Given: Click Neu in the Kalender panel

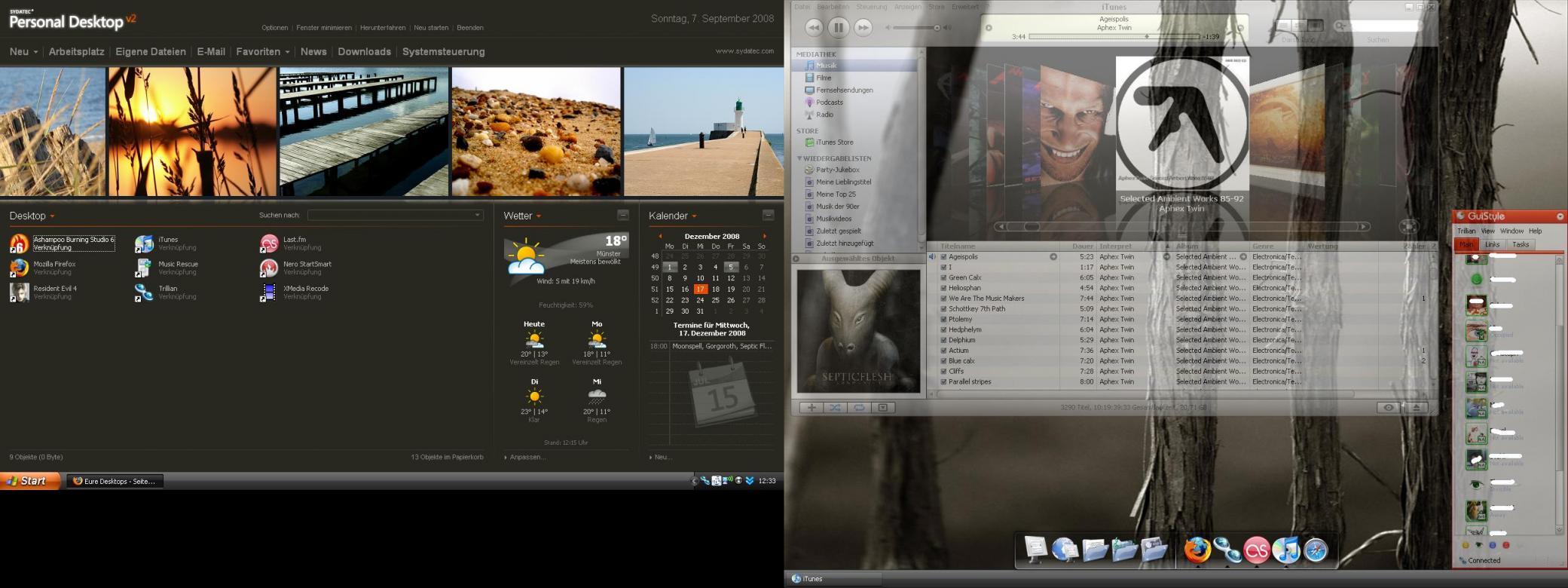Looking at the screenshot, I should tap(662, 457).
